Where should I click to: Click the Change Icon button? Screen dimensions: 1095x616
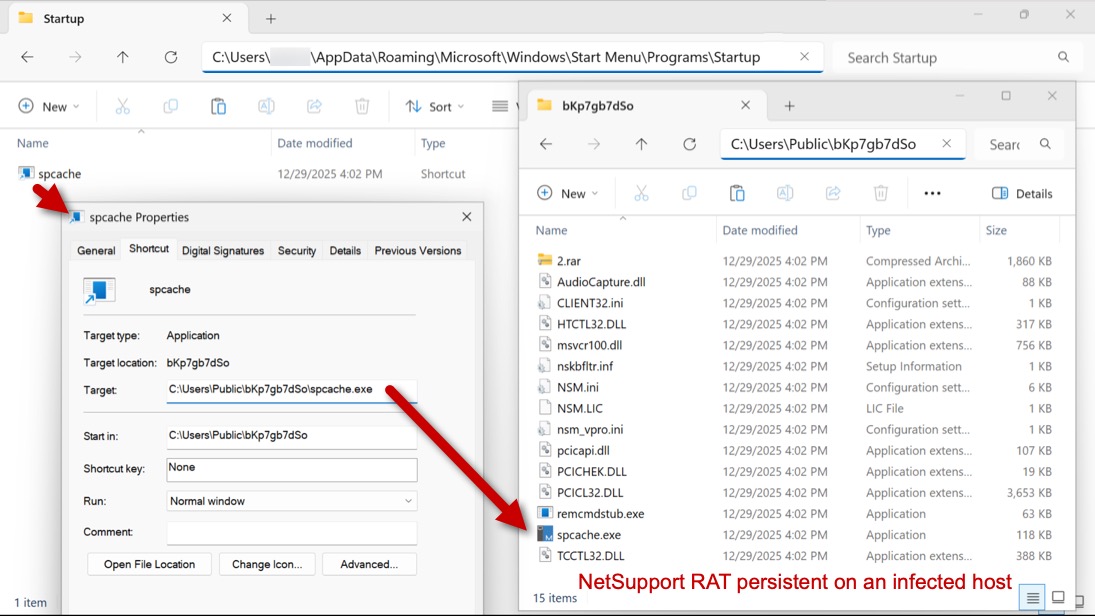[x=267, y=564]
